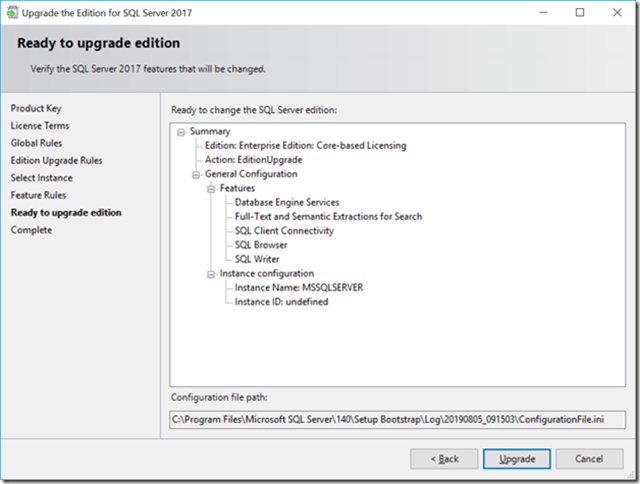Select the Action: EditionUpgrade row
Image resolution: width=640 pixels, height=484 pixels.
pyautogui.click(x=253, y=160)
